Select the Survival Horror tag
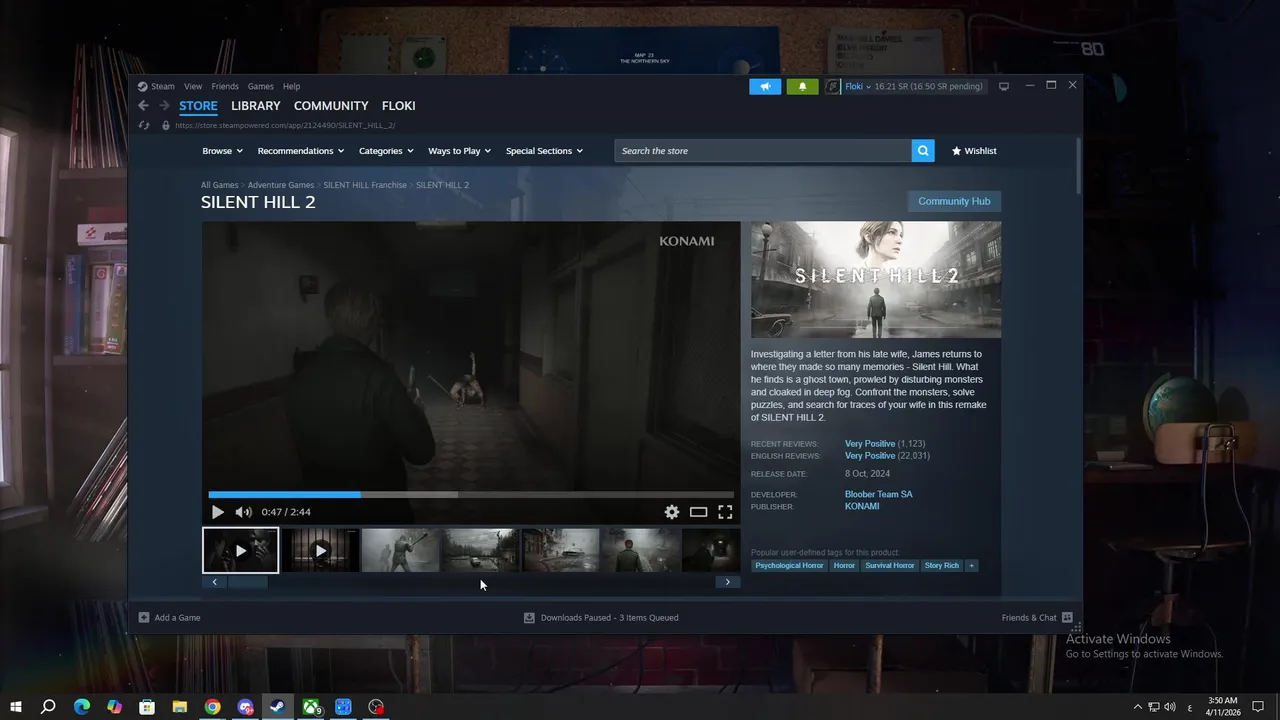Image resolution: width=1280 pixels, height=720 pixels. pos(890,565)
